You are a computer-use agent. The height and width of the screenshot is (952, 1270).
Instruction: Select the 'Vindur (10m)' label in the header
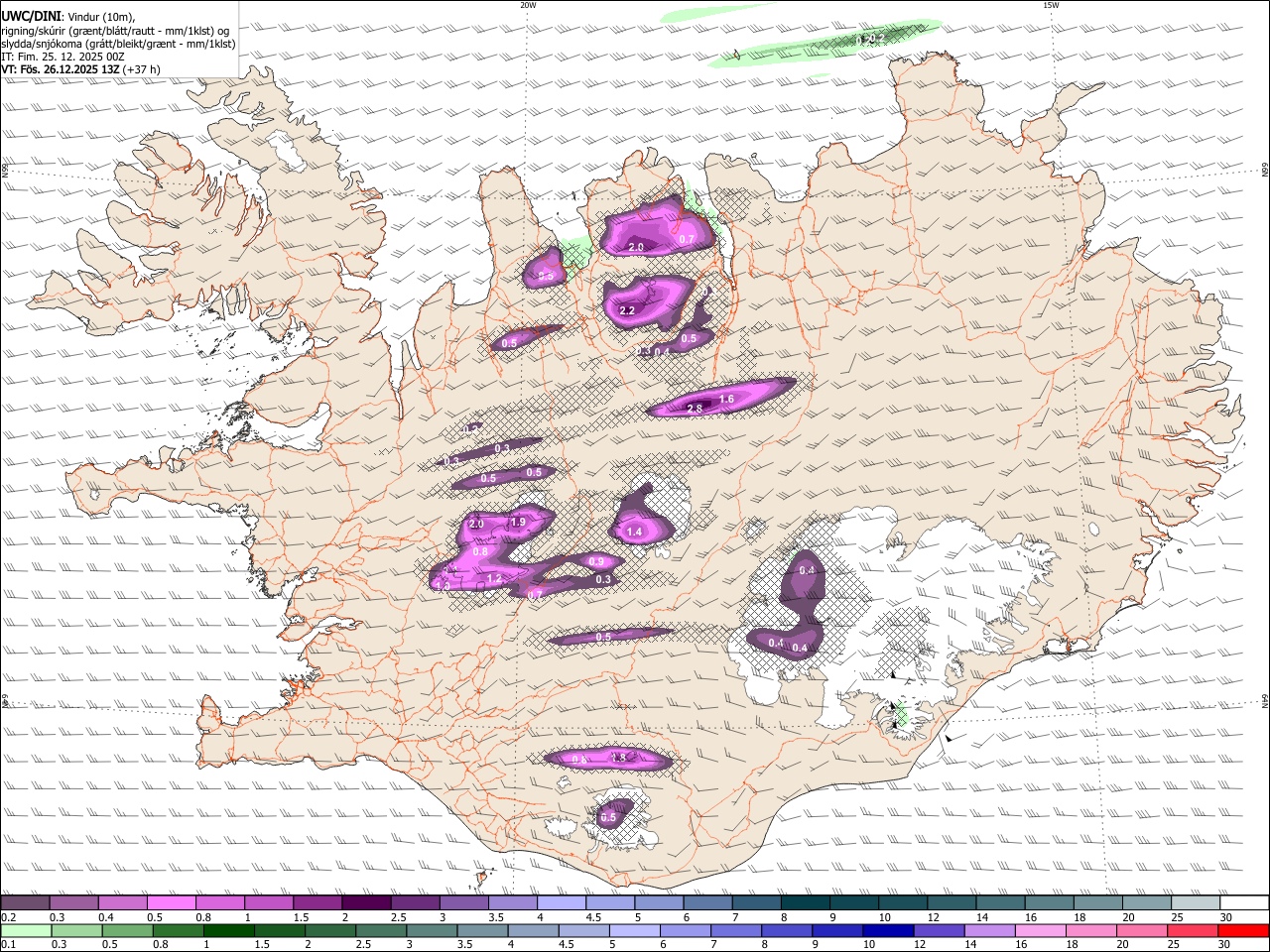point(102,17)
